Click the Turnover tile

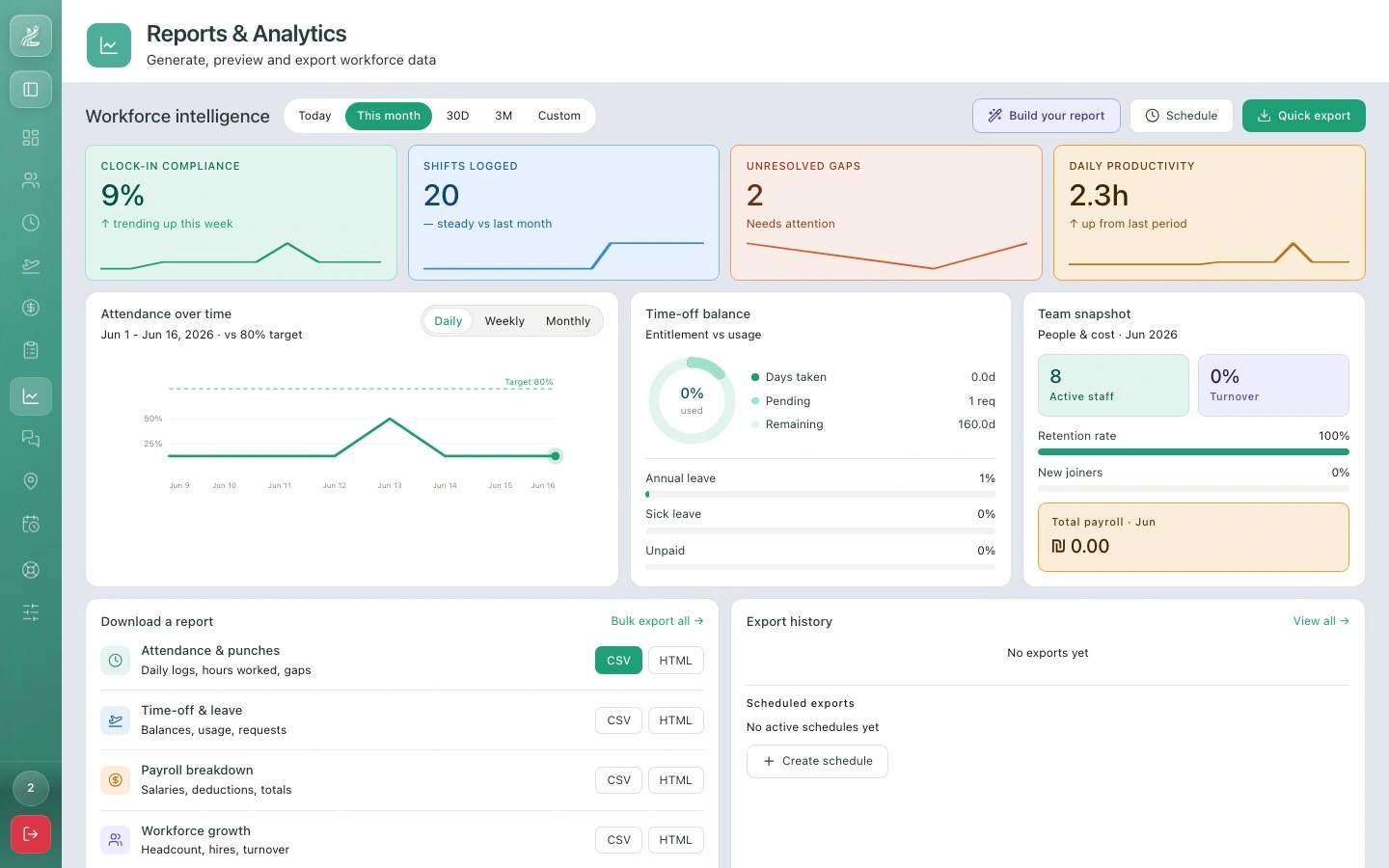point(1273,386)
